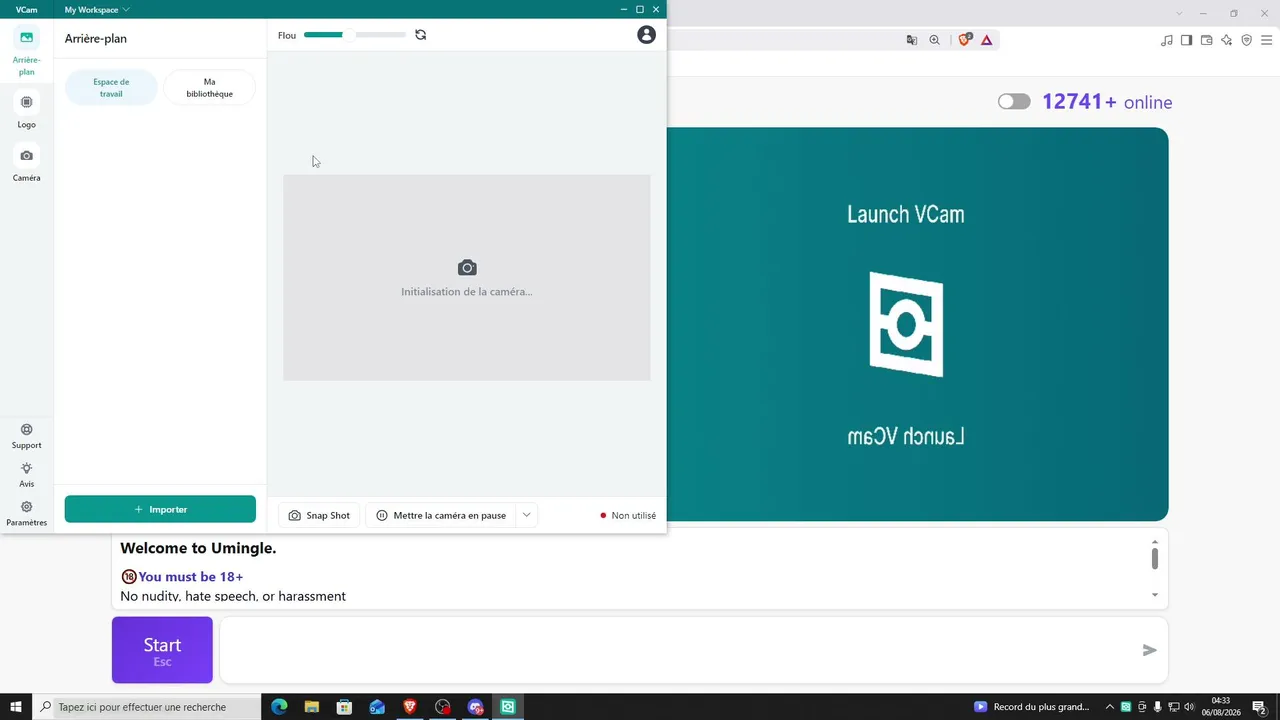Click the Brave Rewards triangle icon

click(987, 40)
